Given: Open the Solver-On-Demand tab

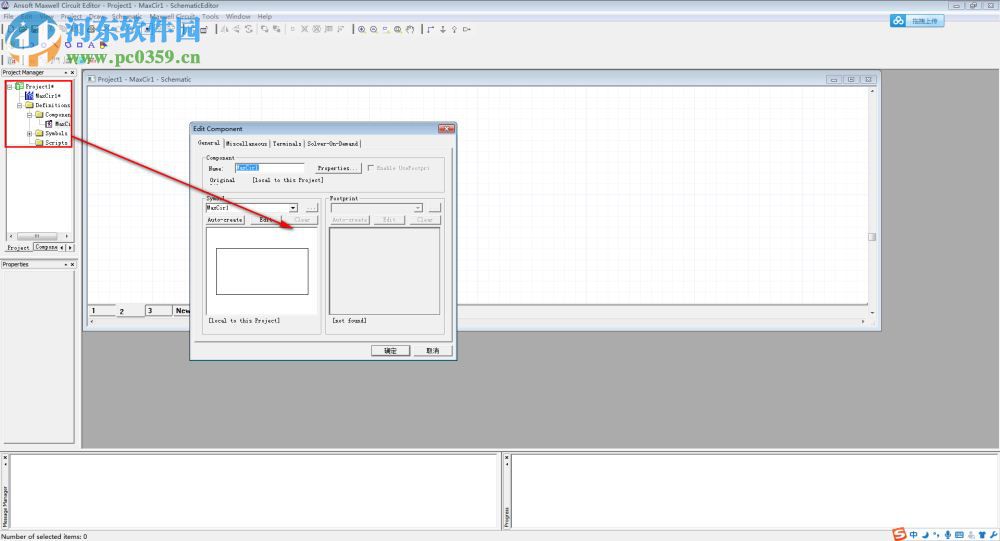Looking at the screenshot, I should (332, 144).
